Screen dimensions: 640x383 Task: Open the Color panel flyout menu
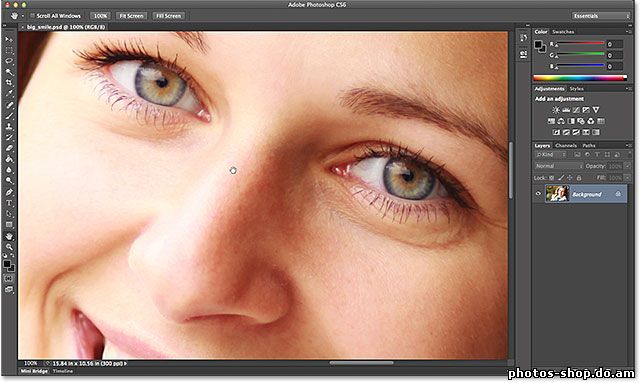tap(628, 32)
